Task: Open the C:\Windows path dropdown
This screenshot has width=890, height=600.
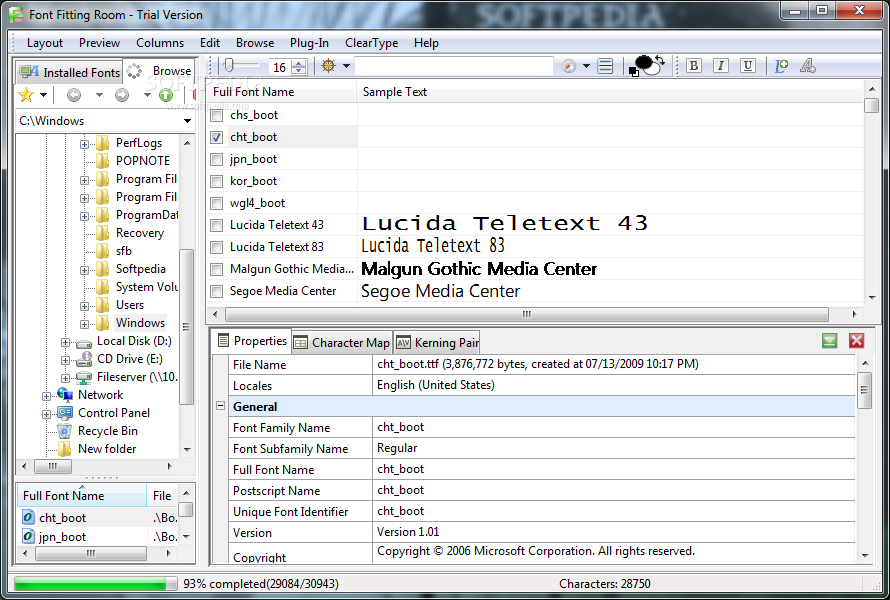Action: pos(187,121)
